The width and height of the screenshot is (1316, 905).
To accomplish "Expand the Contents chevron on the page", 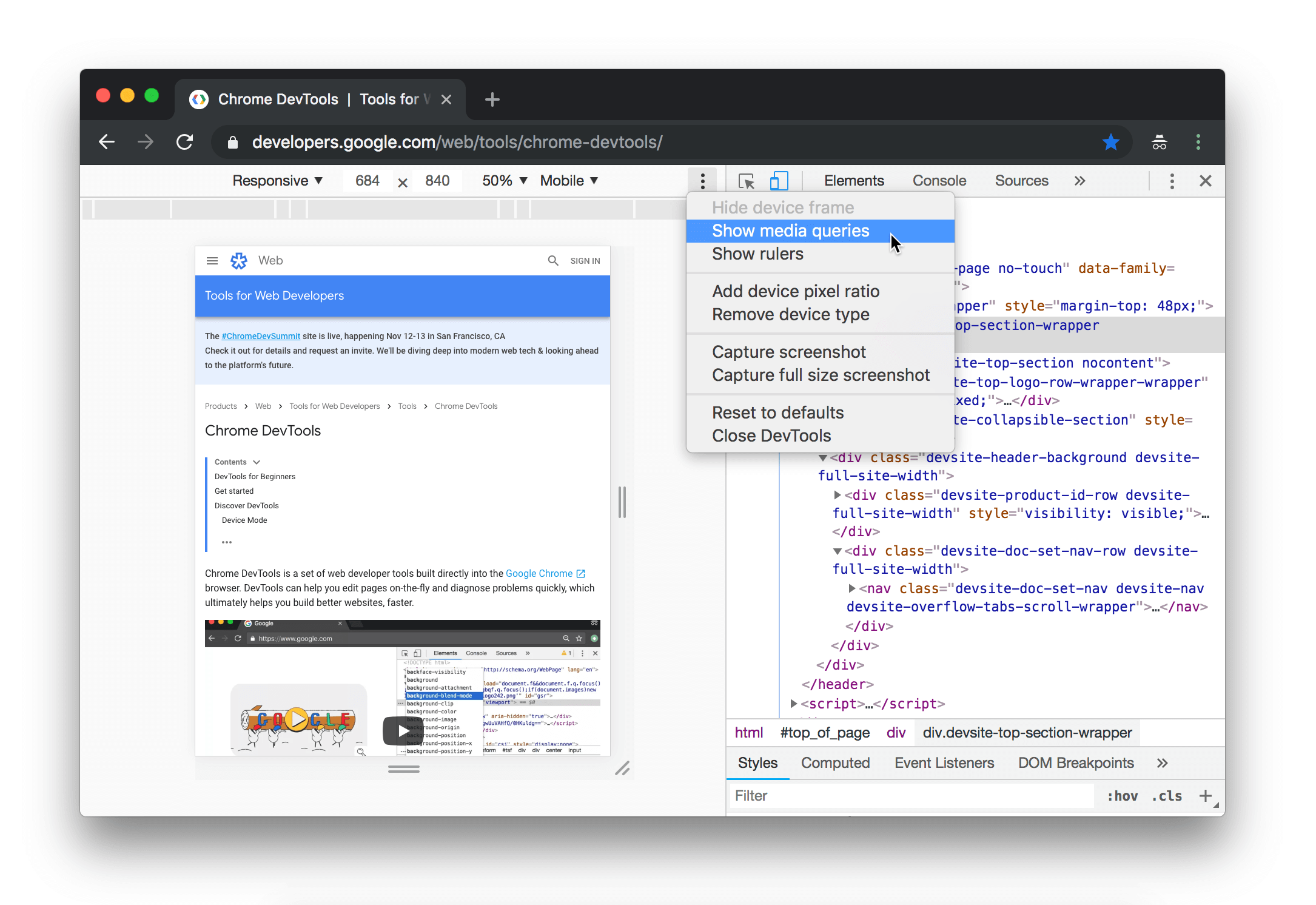I will click(x=257, y=462).
